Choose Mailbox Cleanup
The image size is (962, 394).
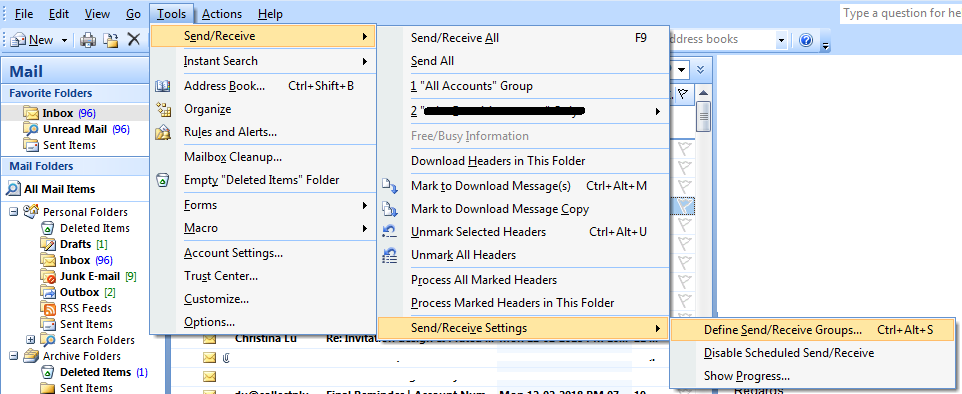click(263, 156)
